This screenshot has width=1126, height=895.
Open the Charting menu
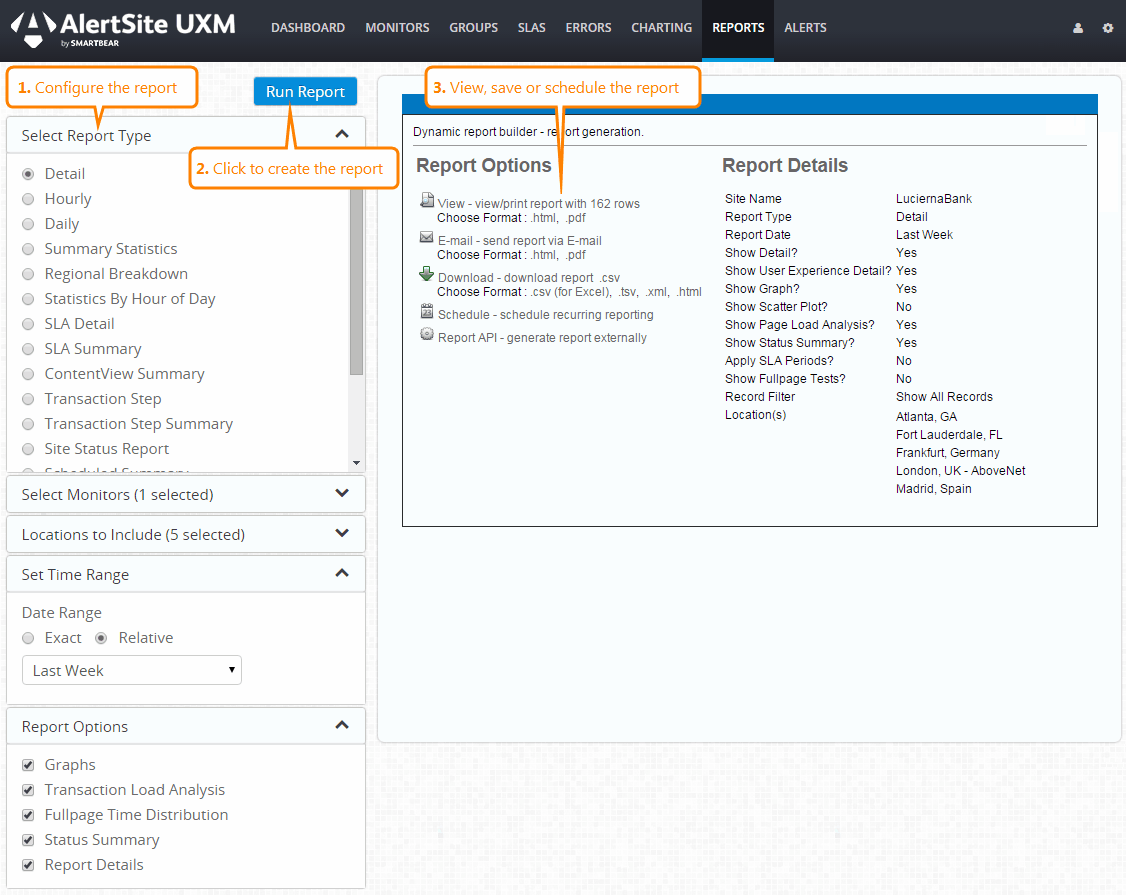tap(661, 28)
